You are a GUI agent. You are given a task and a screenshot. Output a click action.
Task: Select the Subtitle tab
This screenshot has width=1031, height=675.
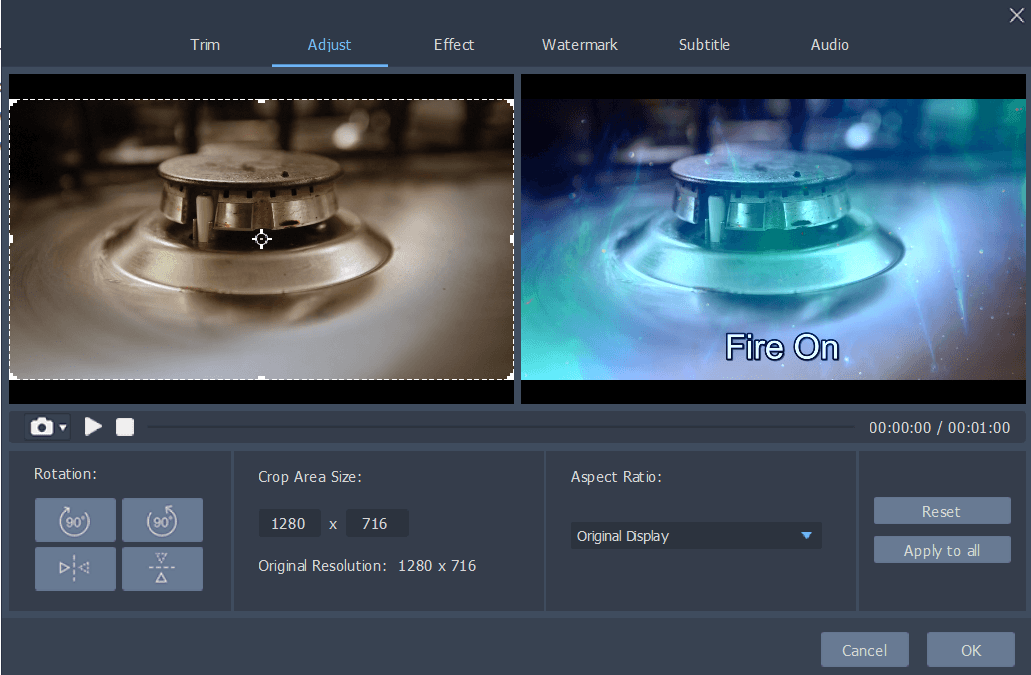coord(704,45)
